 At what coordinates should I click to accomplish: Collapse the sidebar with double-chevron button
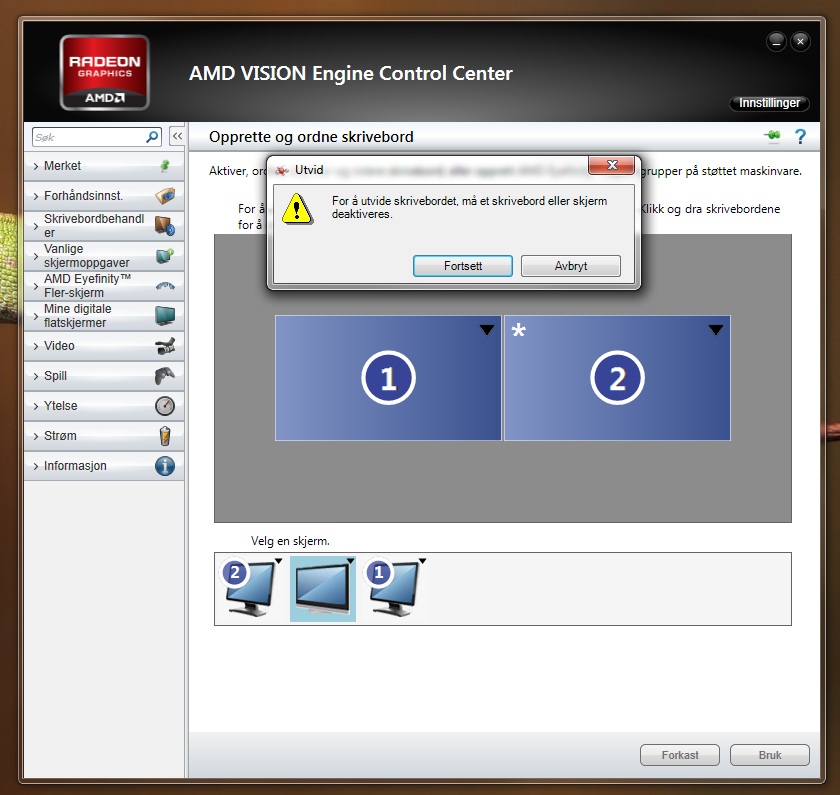point(177,137)
